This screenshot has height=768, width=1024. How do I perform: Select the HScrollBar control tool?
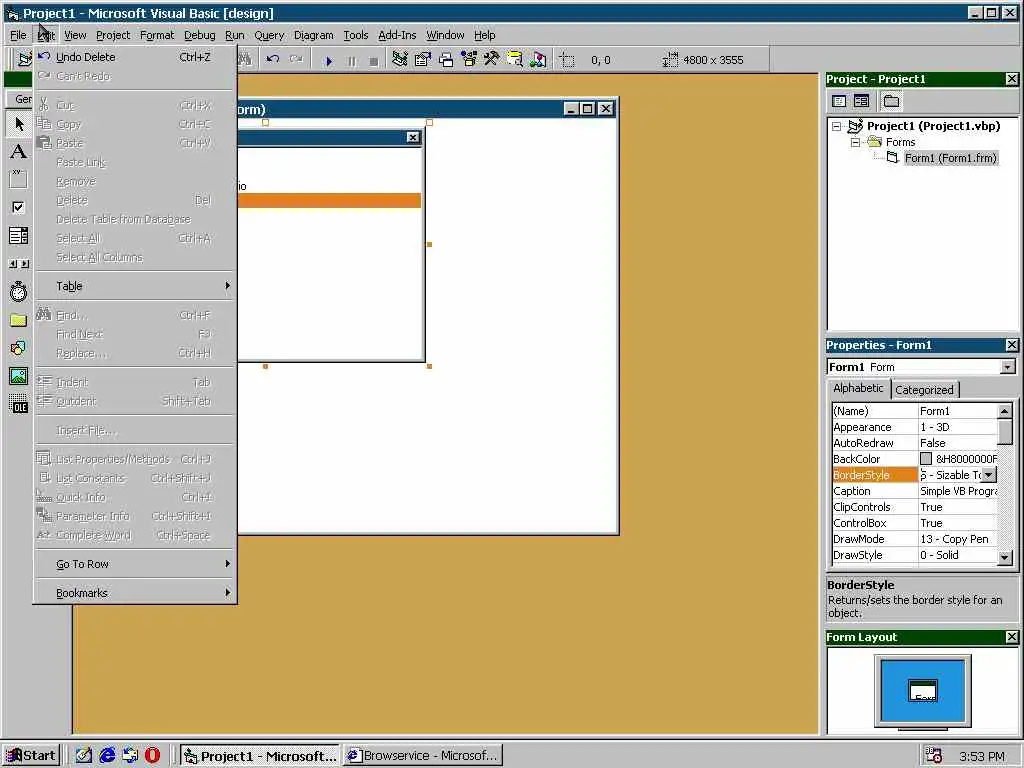(x=18, y=263)
